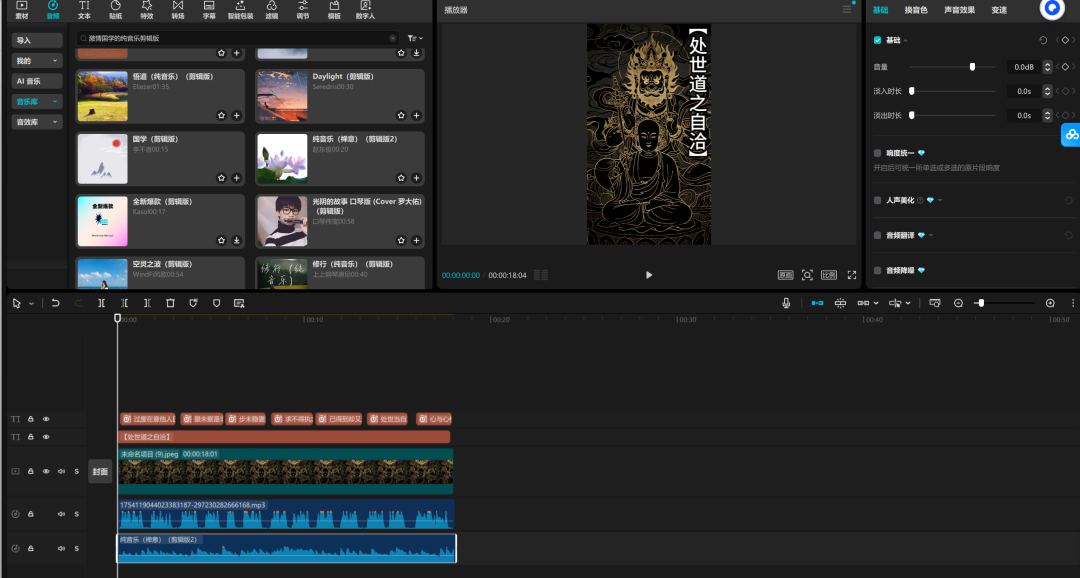Screen dimensions: 1080x578
Task: Open the 贴纸 stickers tab
Action: (x=115, y=10)
